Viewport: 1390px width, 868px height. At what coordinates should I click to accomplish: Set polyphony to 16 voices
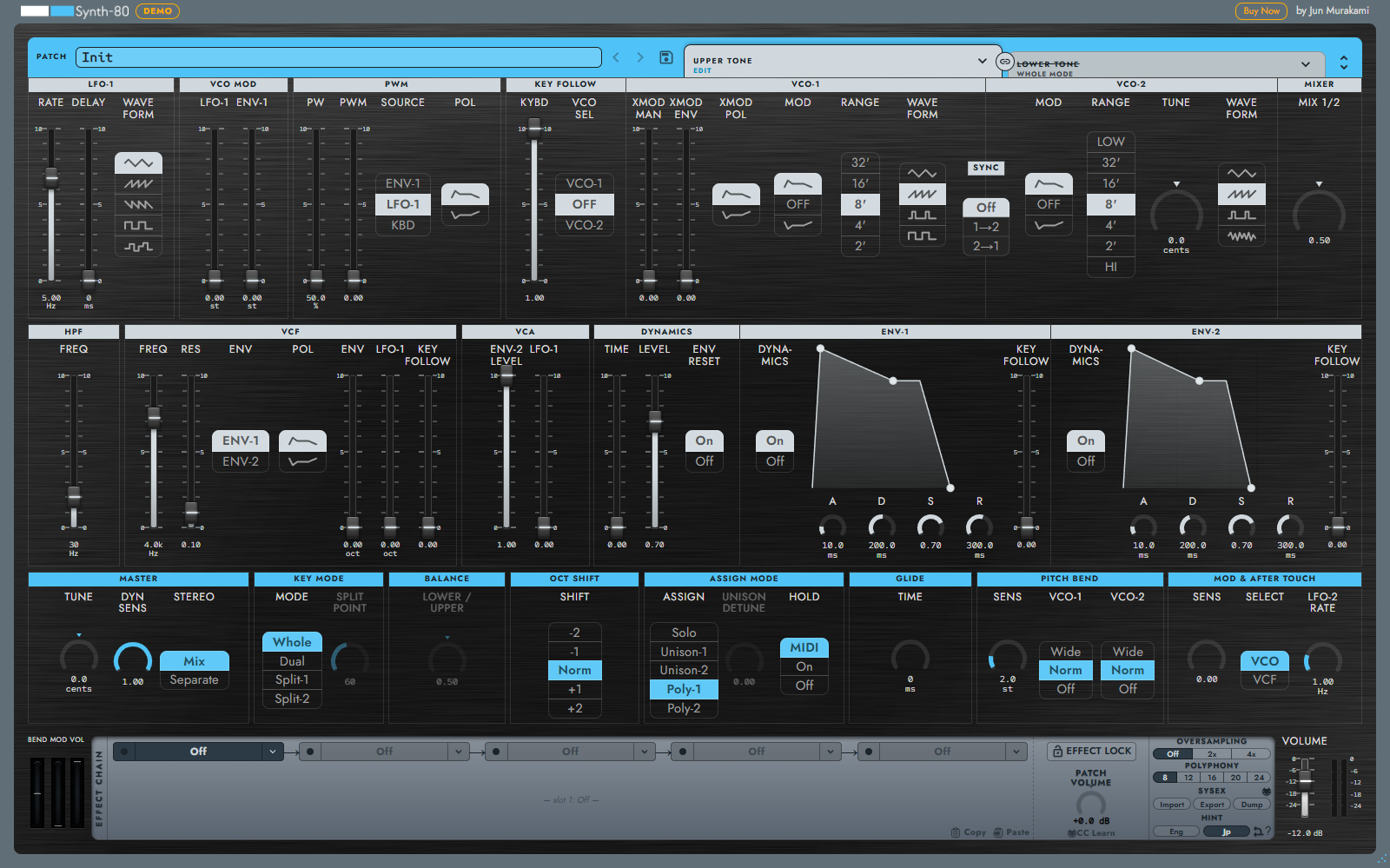pyautogui.click(x=1212, y=778)
